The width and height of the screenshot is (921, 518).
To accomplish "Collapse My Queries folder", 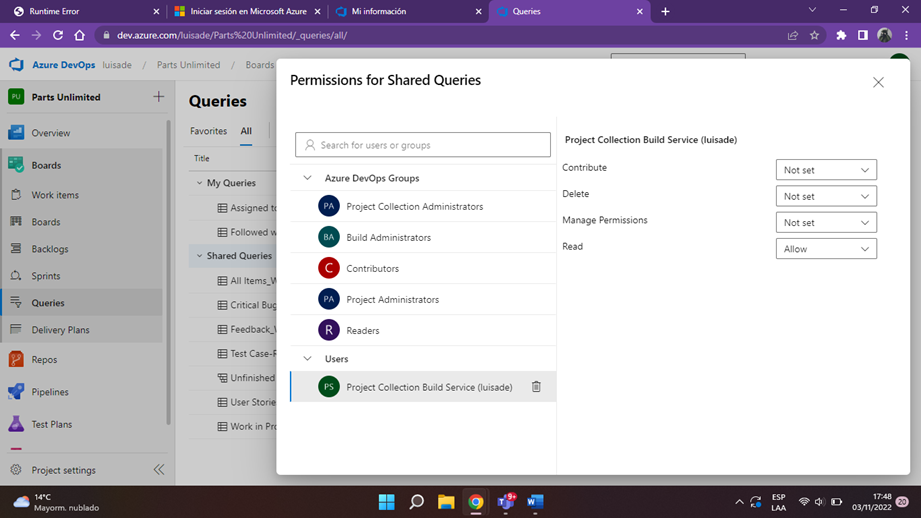I will tap(199, 183).
